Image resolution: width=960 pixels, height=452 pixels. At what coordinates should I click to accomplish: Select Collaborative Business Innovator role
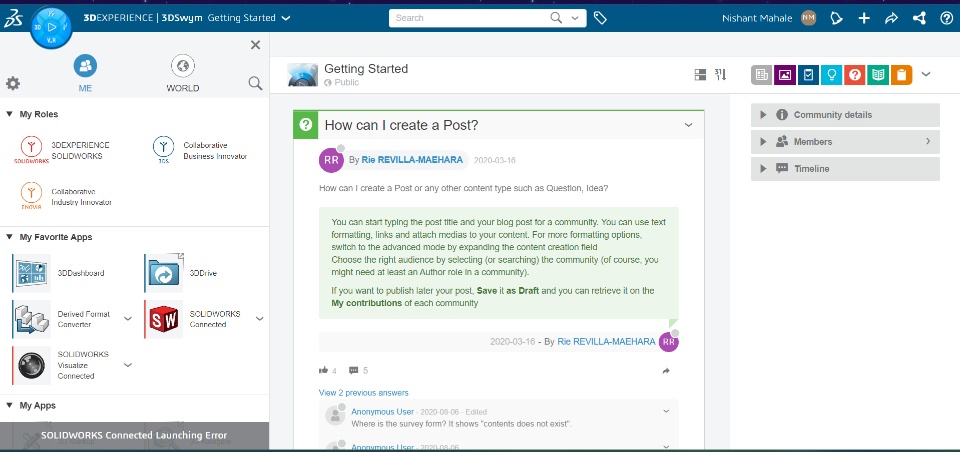pos(200,151)
